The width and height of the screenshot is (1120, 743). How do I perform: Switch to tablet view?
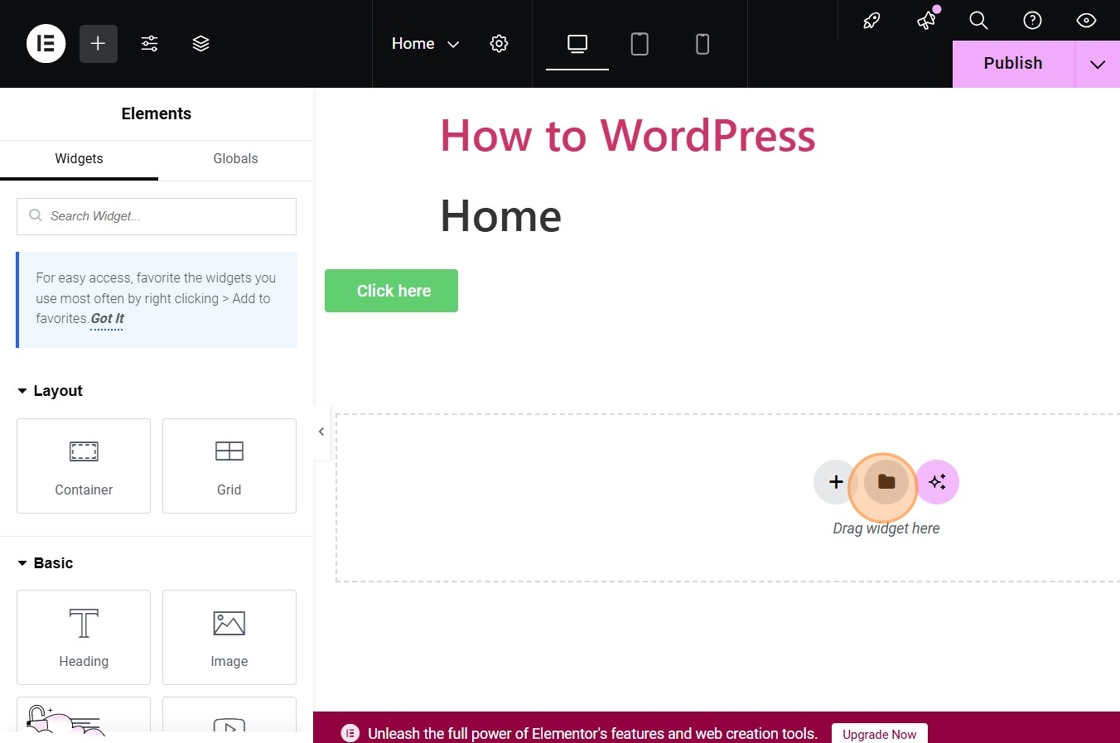pyautogui.click(x=639, y=44)
